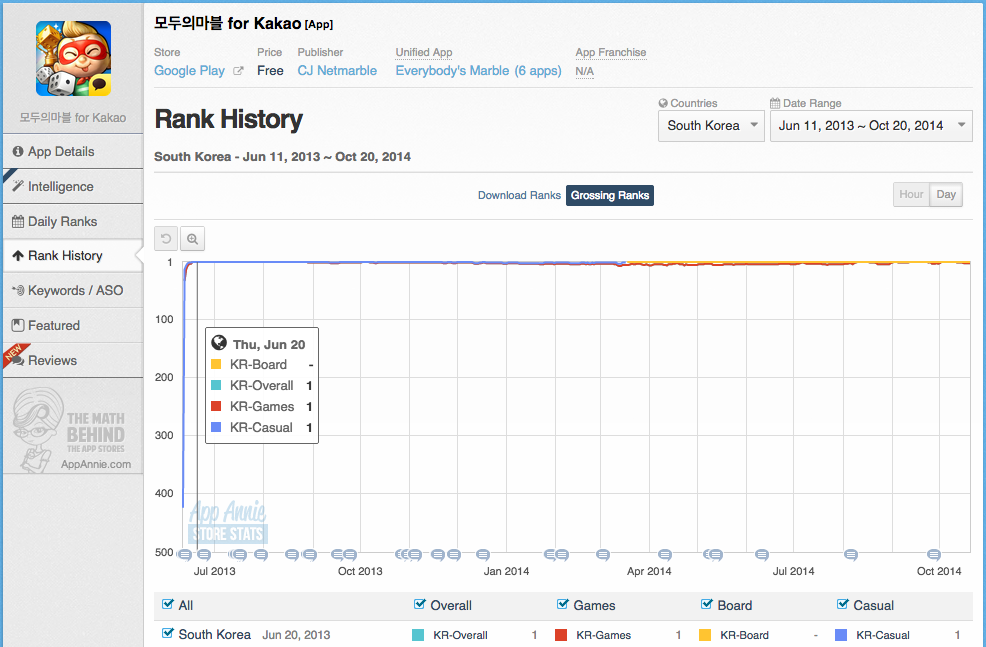Toggle the Games category checkbox
The width and height of the screenshot is (986, 647).
[563, 604]
